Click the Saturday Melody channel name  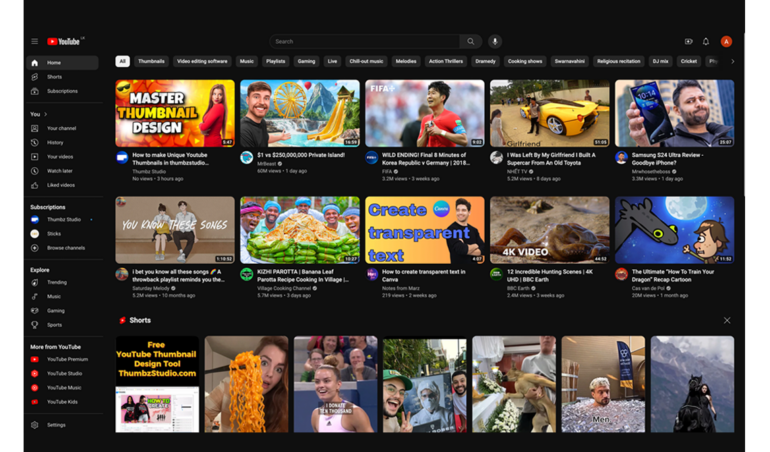[x=151, y=288]
